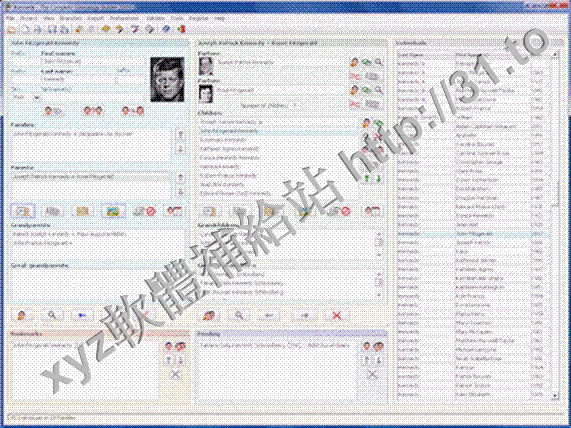Select child Rosemary Kennedy in Children list
The image size is (571, 428).
click(x=279, y=140)
